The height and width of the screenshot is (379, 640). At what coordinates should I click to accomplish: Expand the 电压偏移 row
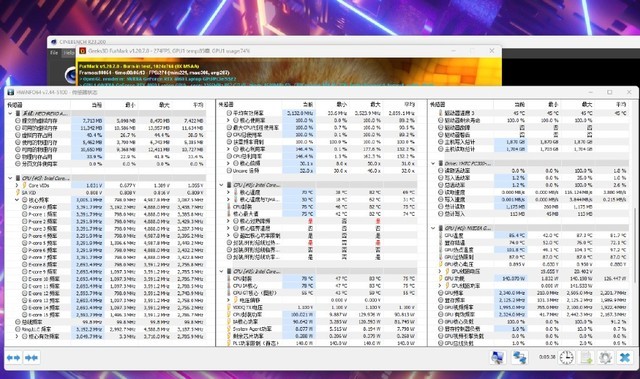tap(228, 300)
